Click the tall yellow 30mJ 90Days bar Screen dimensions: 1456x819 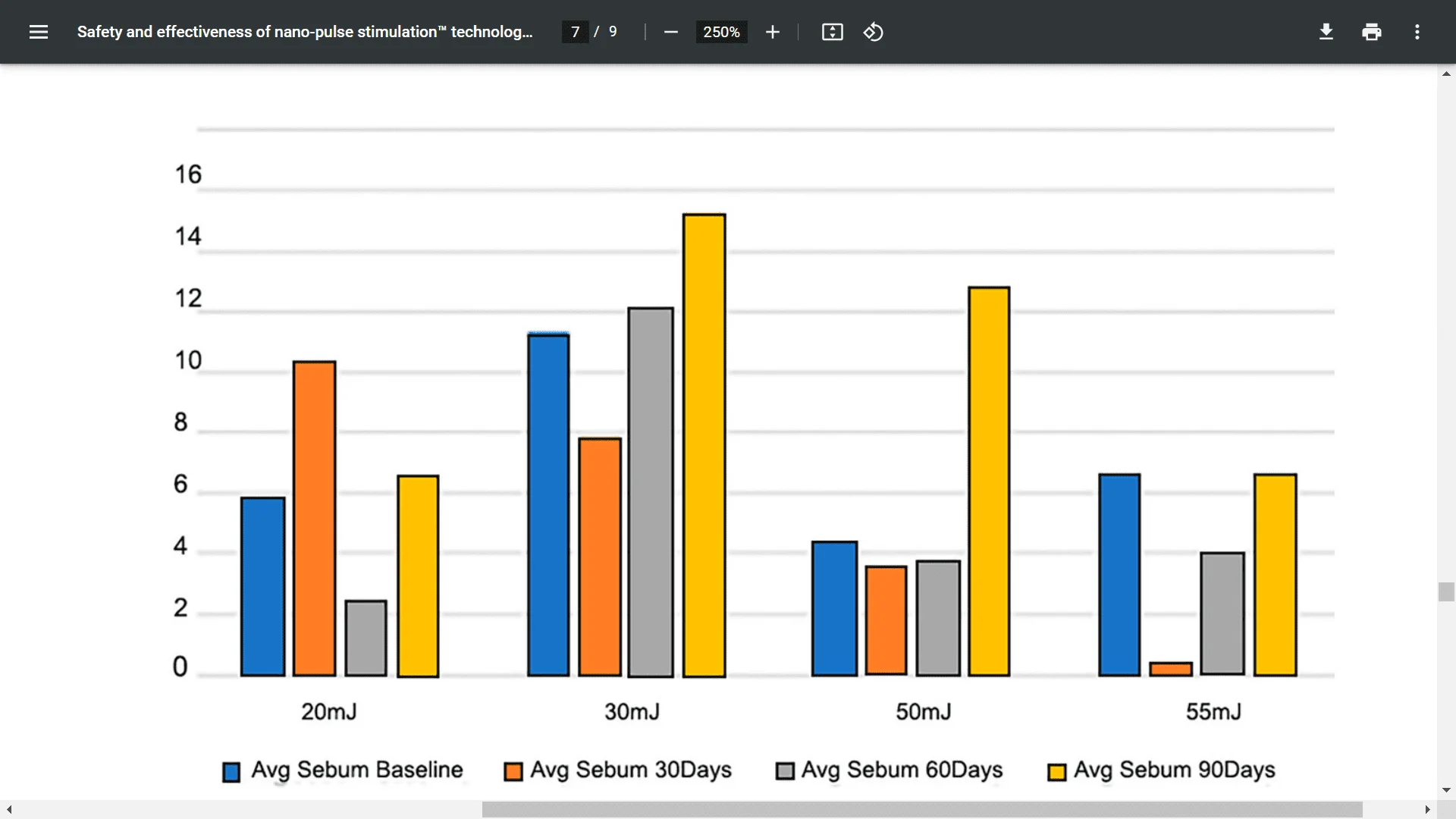coord(704,445)
